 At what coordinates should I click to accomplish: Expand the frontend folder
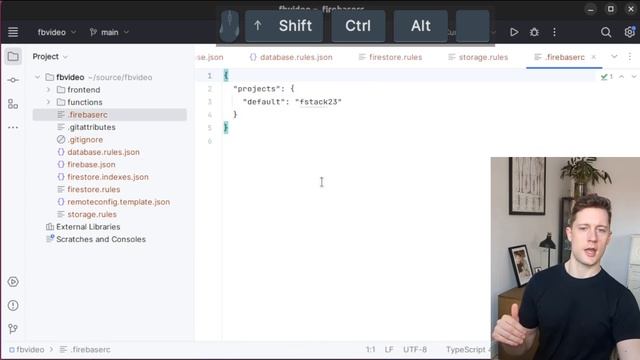[x=48, y=89]
